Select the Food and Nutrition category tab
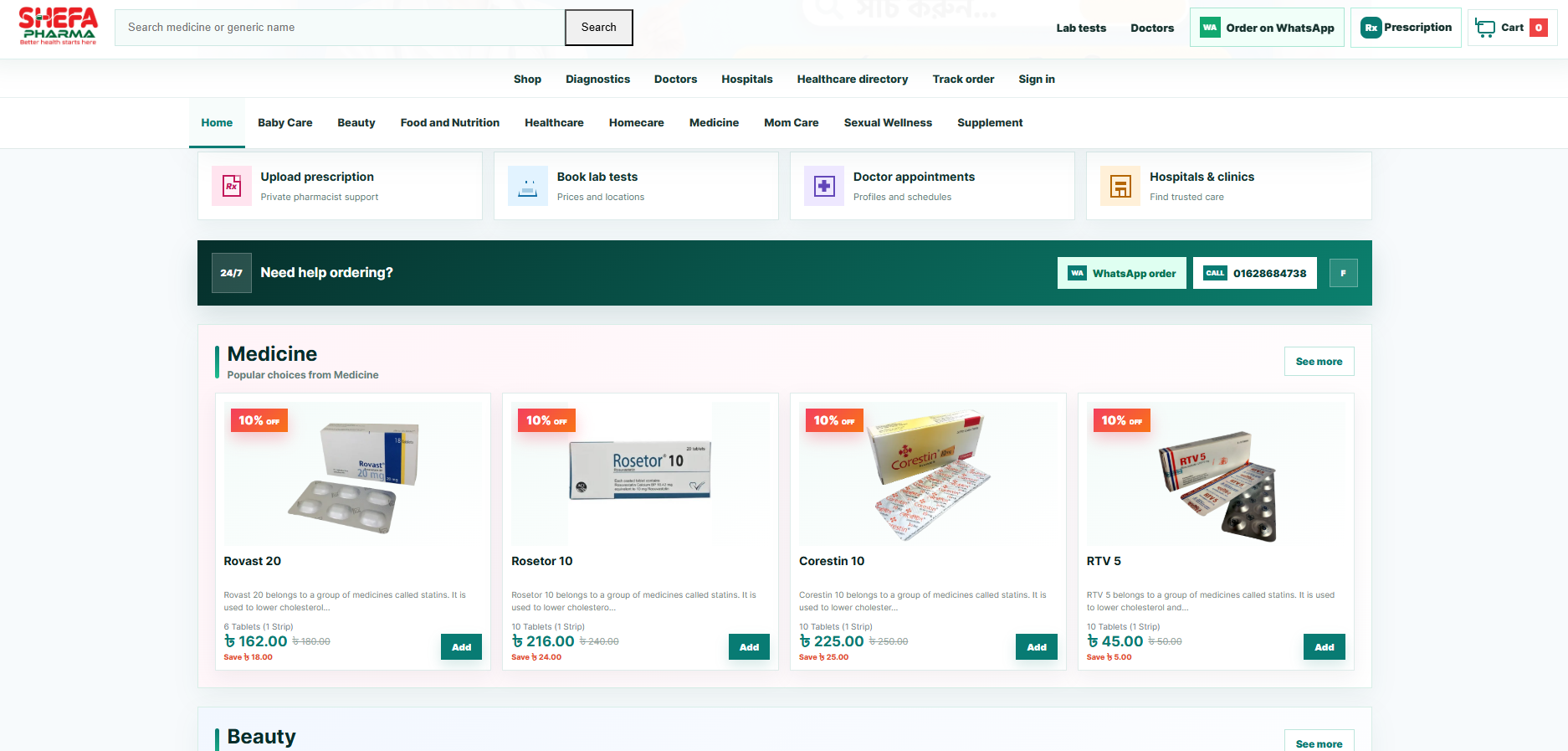This screenshot has height=751, width=1568. [450, 122]
